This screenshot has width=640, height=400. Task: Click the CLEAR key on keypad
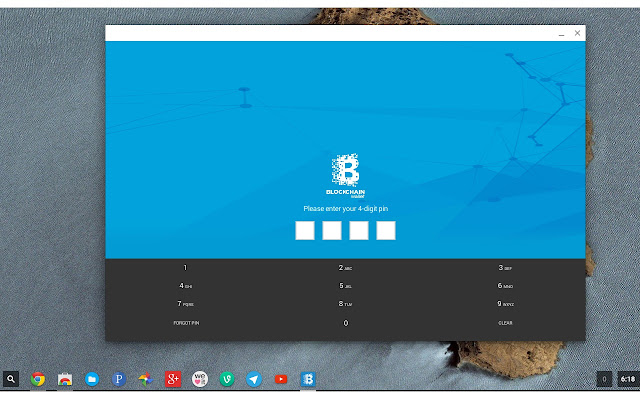click(505, 323)
